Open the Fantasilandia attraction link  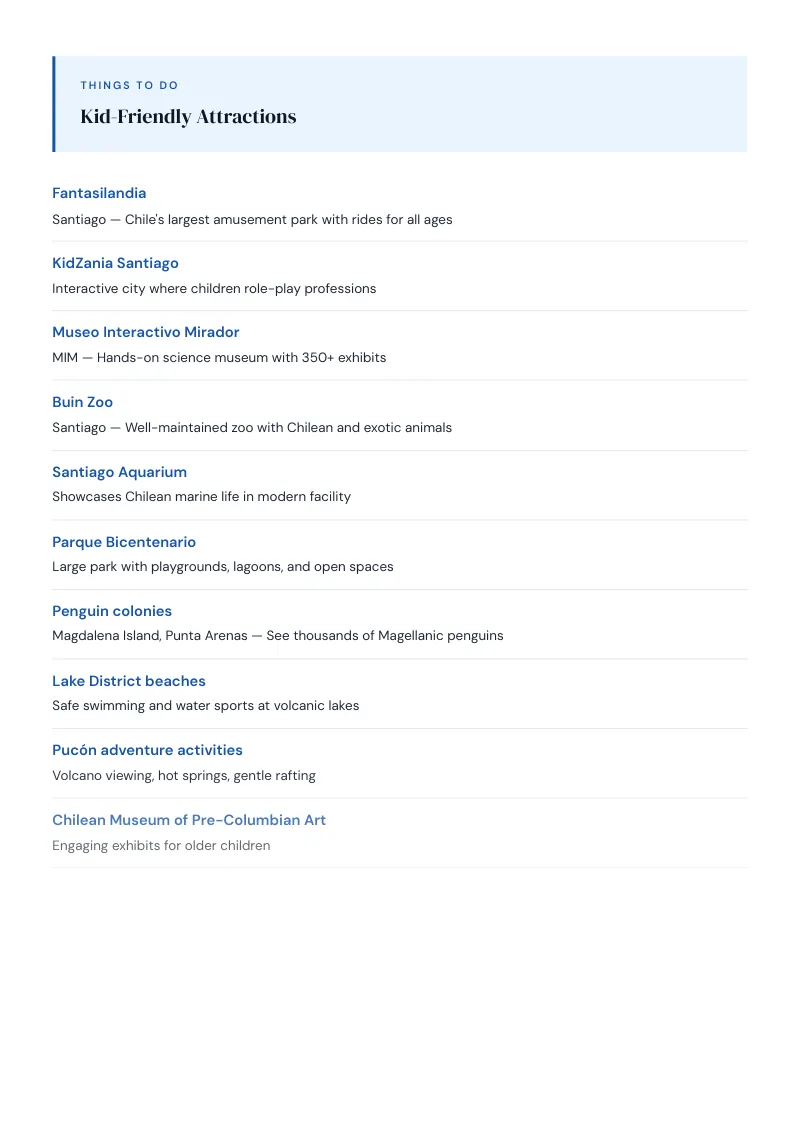99,193
